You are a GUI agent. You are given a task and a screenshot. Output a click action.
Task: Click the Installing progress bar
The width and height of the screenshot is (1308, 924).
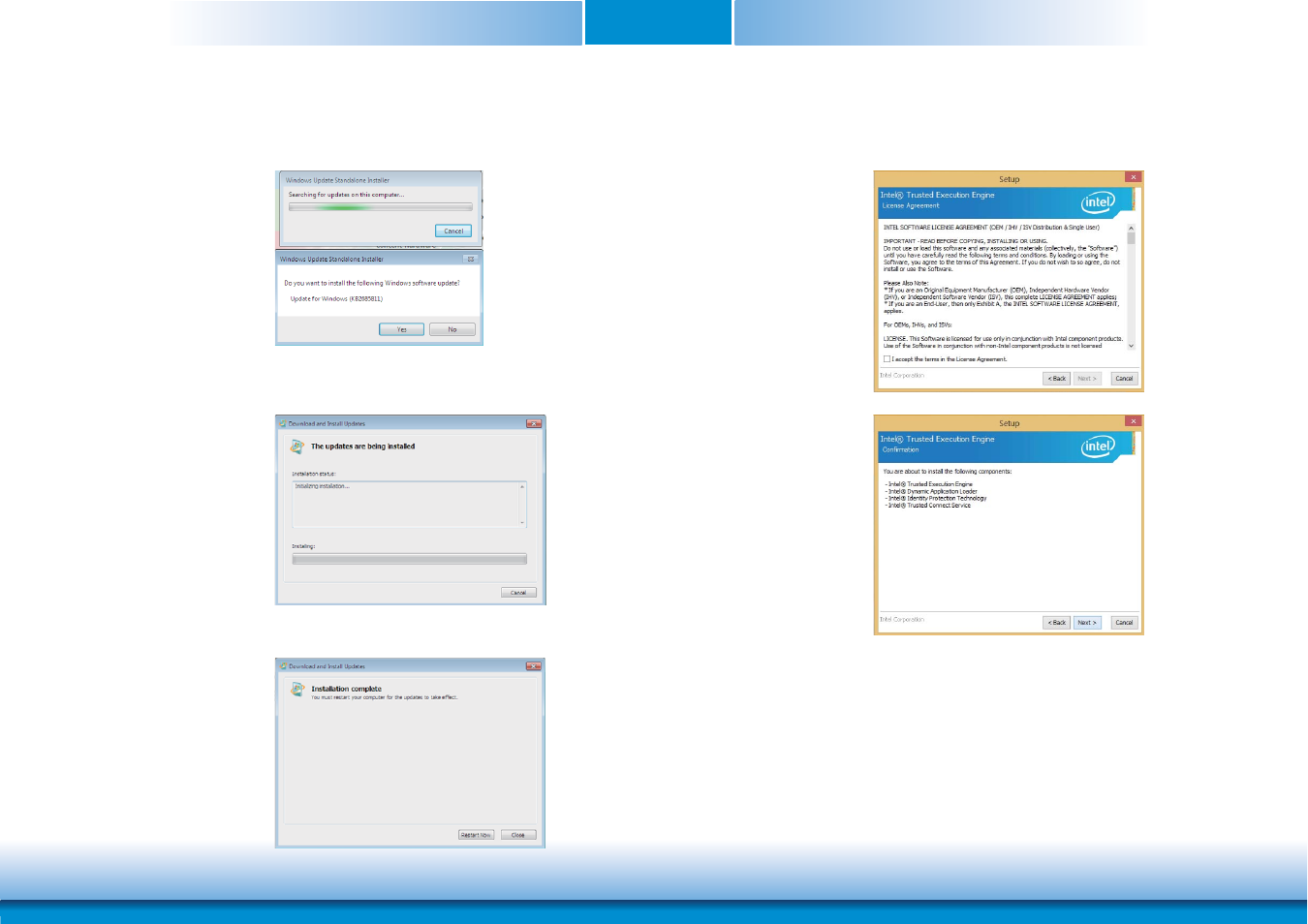coord(409,559)
